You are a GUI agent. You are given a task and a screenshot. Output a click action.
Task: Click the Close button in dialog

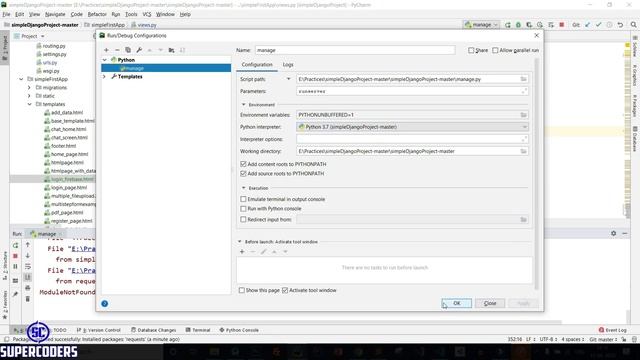[490, 303]
